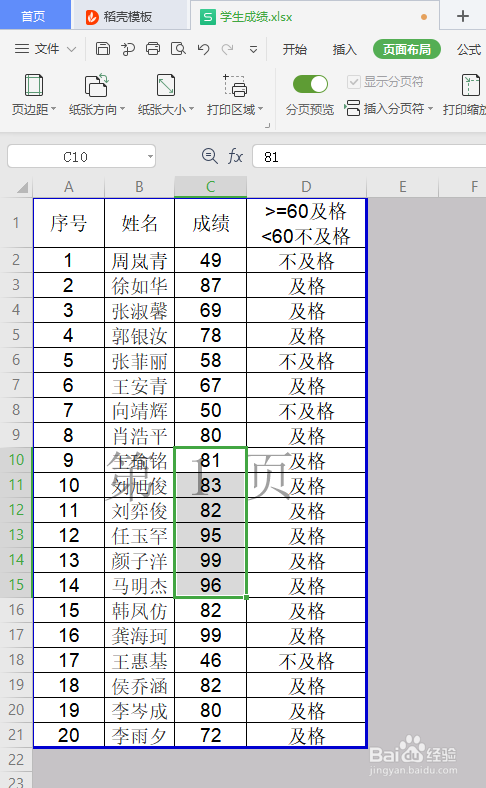Click score cell 46 for 王惠基
This screenshot has width=486, height=788.
(x=211, y=660)
